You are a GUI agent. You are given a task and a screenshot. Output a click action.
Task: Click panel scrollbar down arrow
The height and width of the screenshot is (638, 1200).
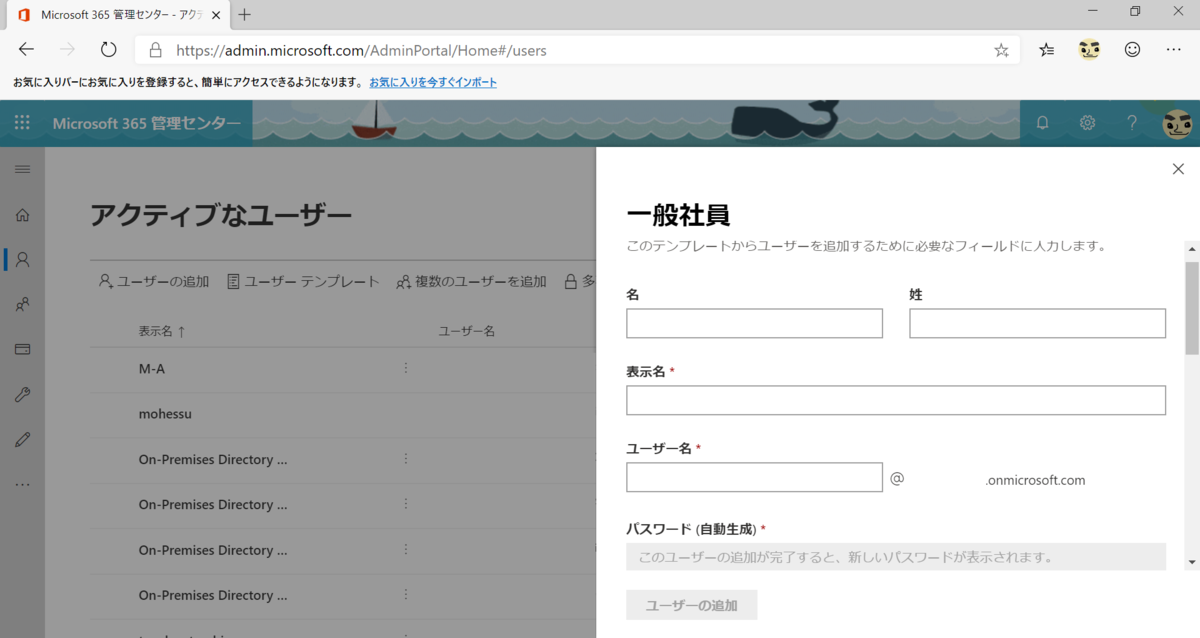tap(1192, 562)
